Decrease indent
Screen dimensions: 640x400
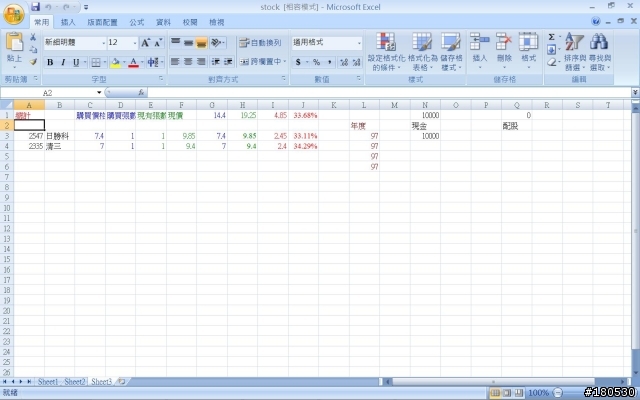tap(216, 62)
